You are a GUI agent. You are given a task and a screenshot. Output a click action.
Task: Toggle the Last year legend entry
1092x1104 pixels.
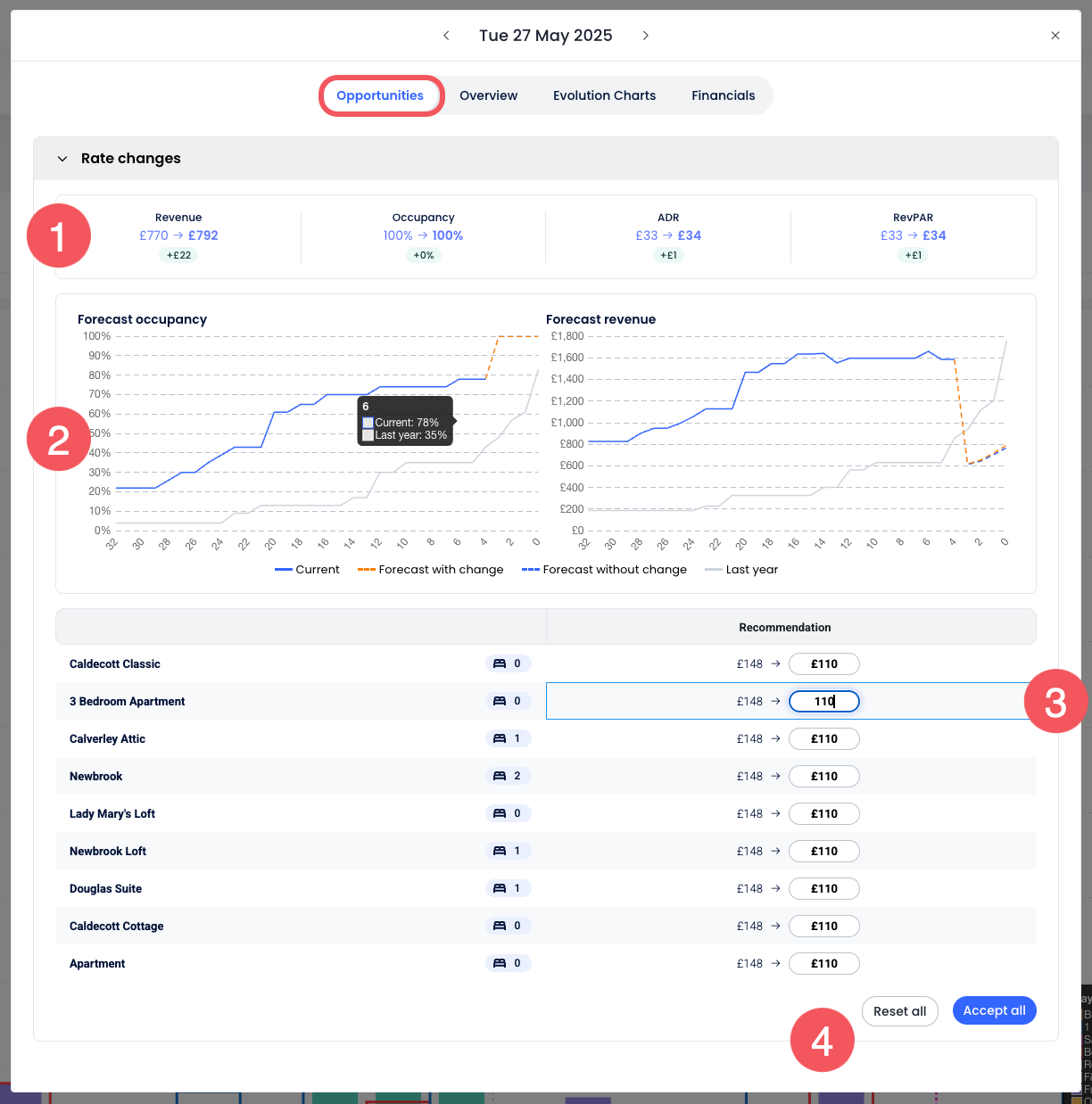click(x=741, y=570)
